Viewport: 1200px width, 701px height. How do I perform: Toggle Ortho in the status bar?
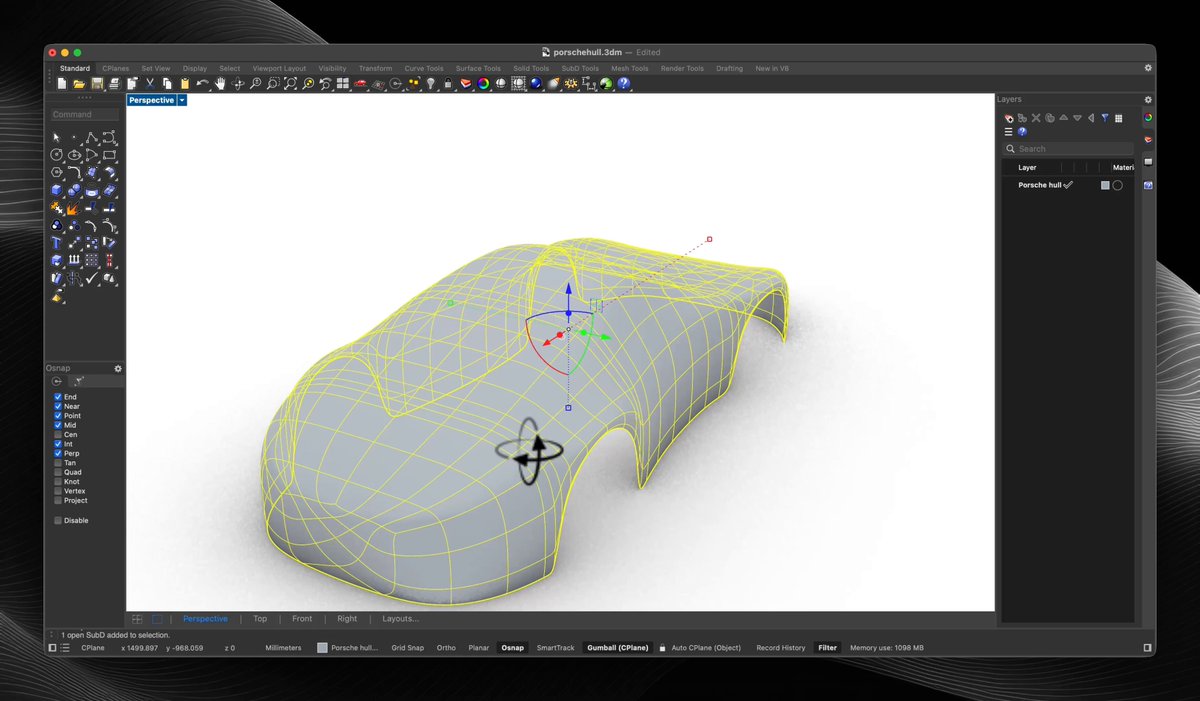[x=446, y=648]
